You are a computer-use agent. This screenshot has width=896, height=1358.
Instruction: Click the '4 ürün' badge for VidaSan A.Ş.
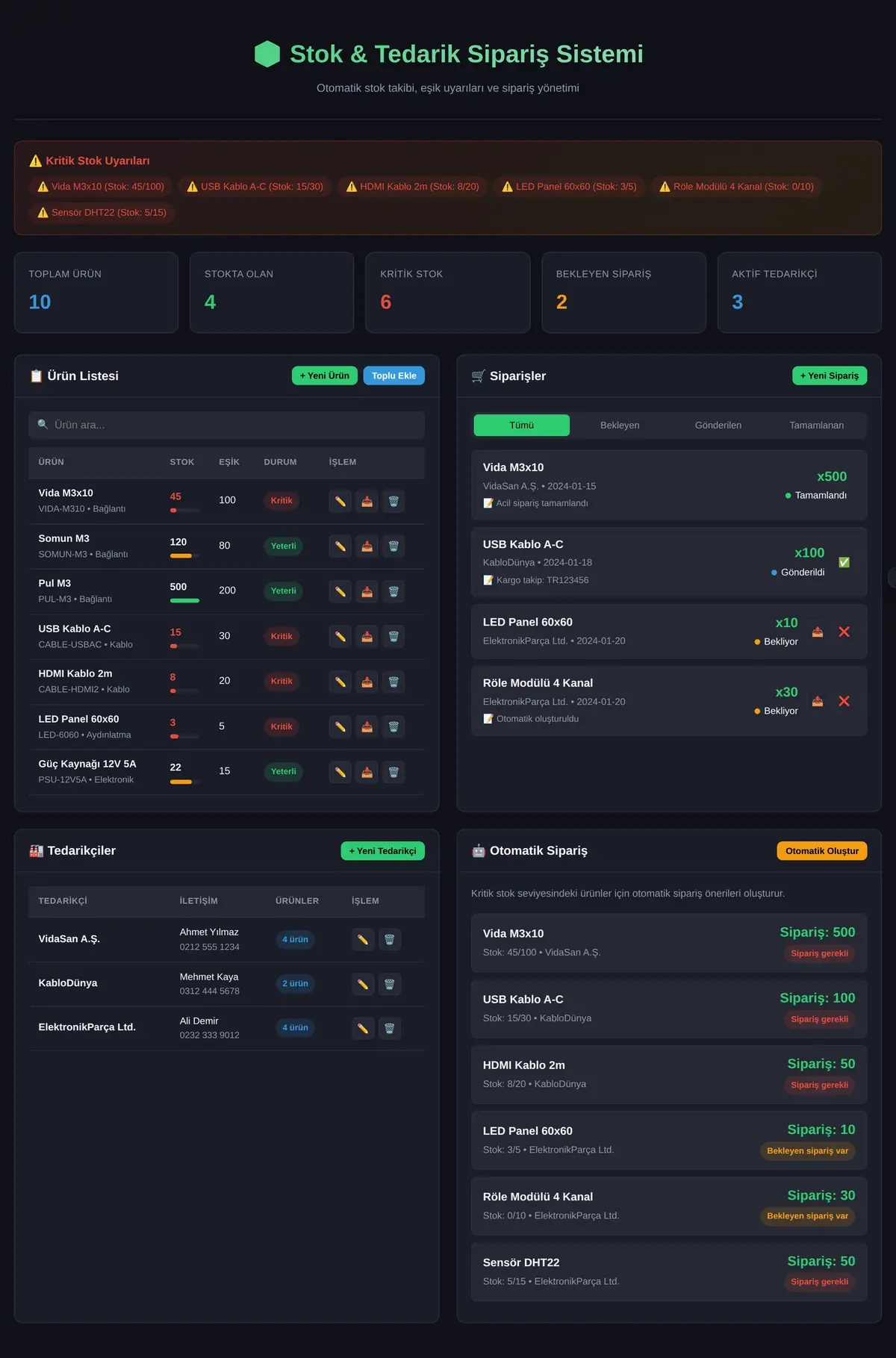(295, 939)
